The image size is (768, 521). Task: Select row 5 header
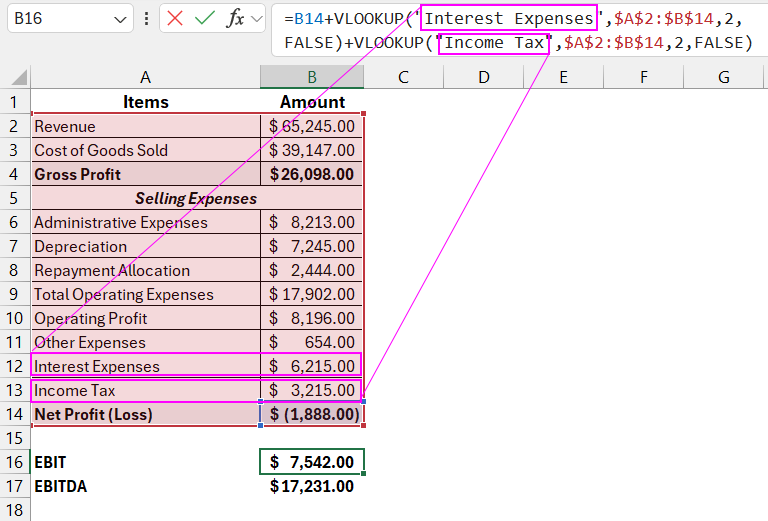click(x=14, y=198)
